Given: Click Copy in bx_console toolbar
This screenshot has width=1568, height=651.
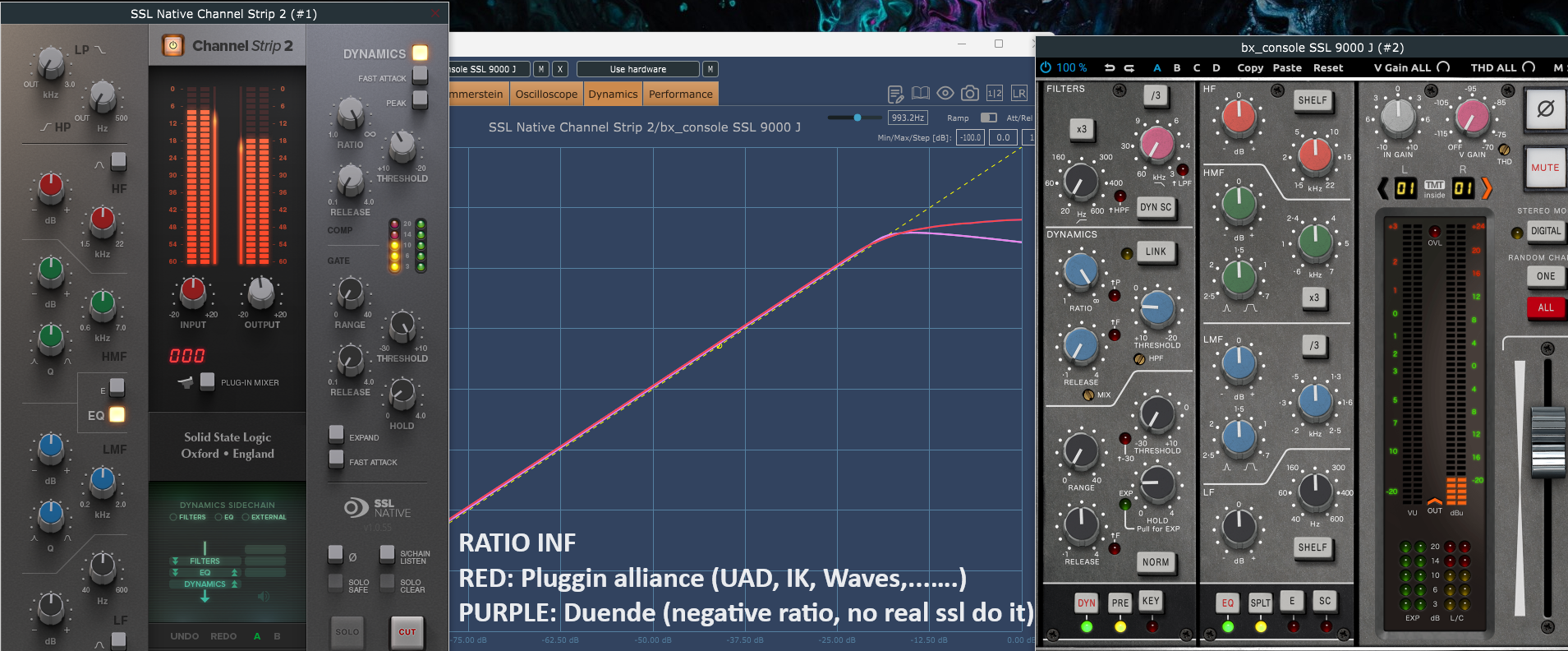Looking at the screenshot, I should (x=1250, y=67).
